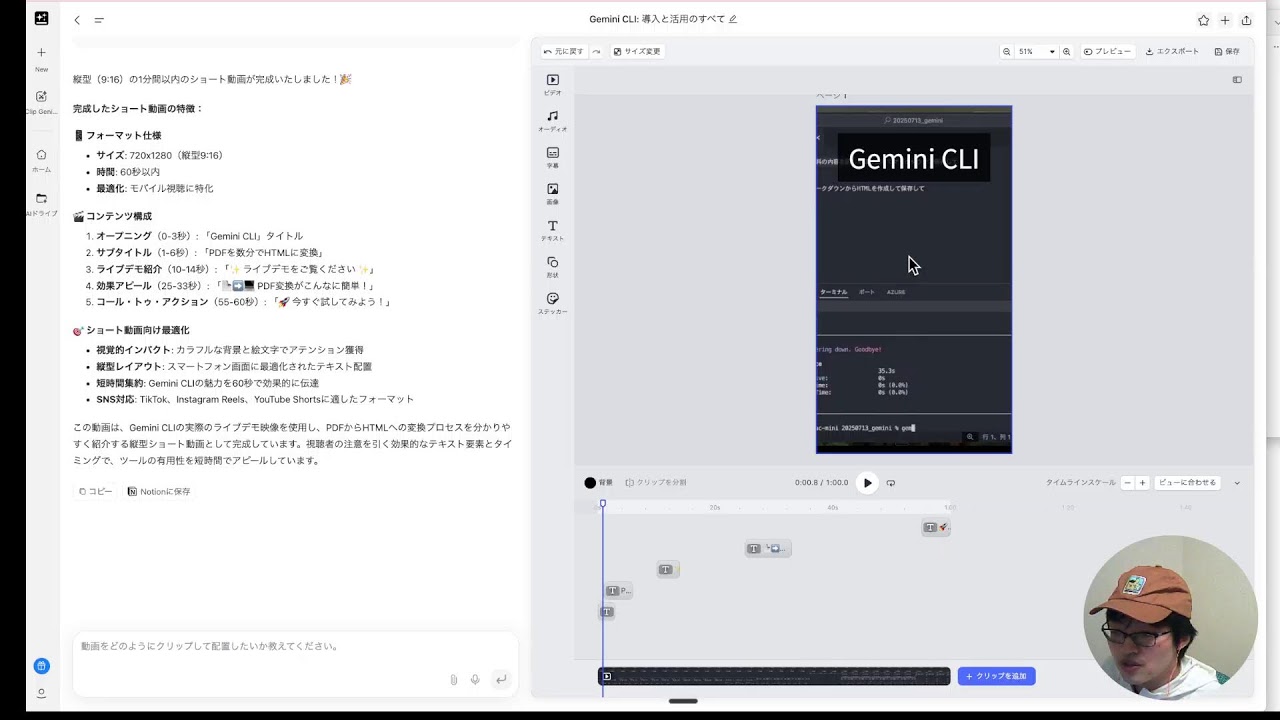
Task: Click the send message arrow icon
Action: pos(501,680)
